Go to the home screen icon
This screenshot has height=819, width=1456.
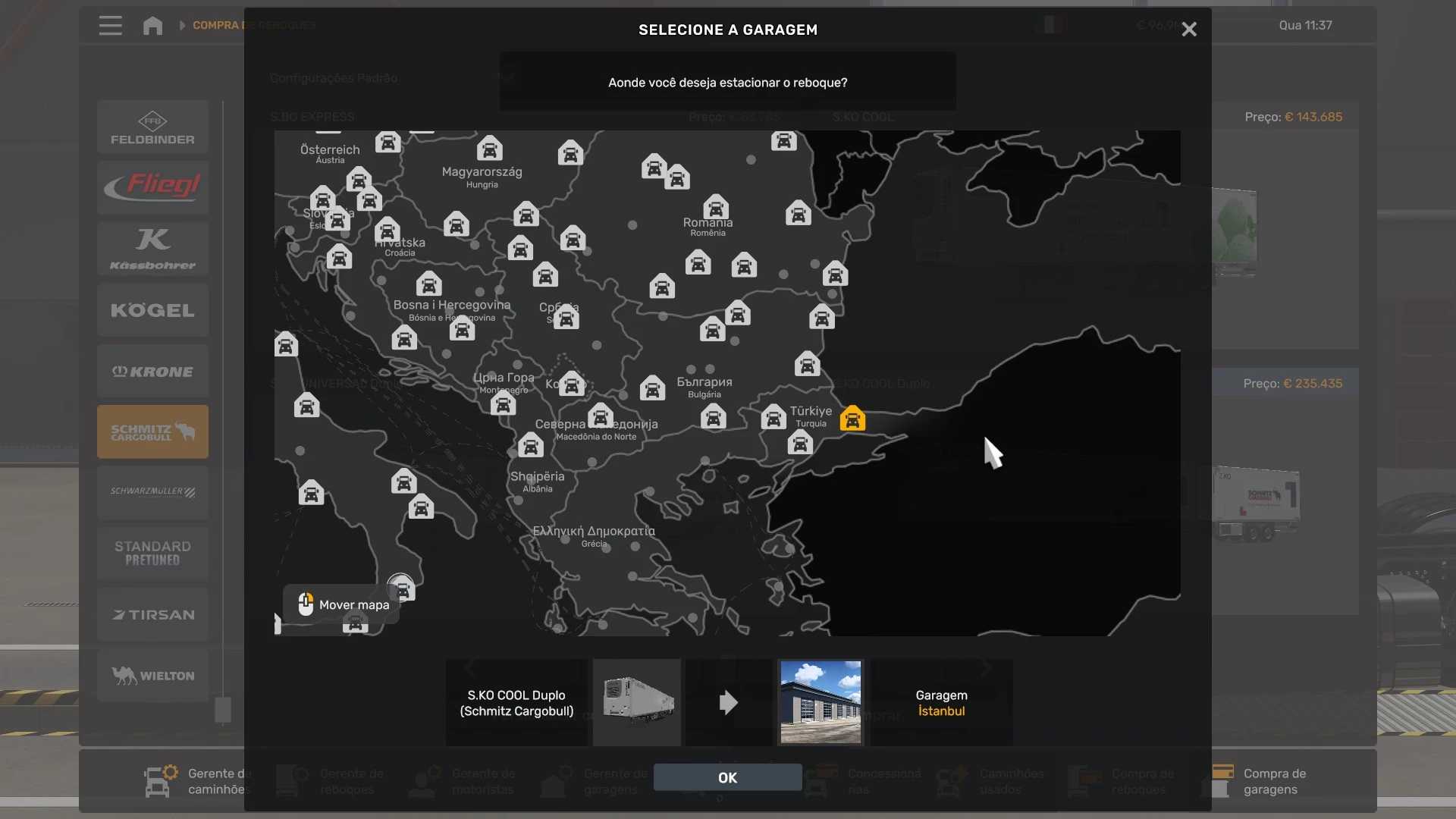[x=152, y=26]
